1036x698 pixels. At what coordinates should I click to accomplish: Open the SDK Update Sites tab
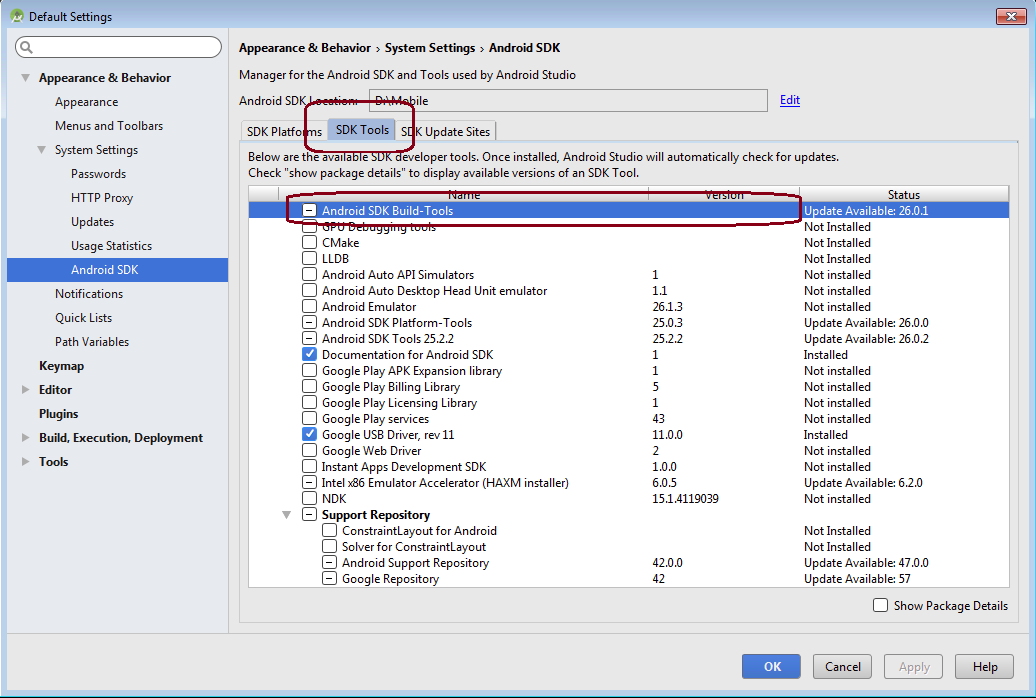[445, 132]
